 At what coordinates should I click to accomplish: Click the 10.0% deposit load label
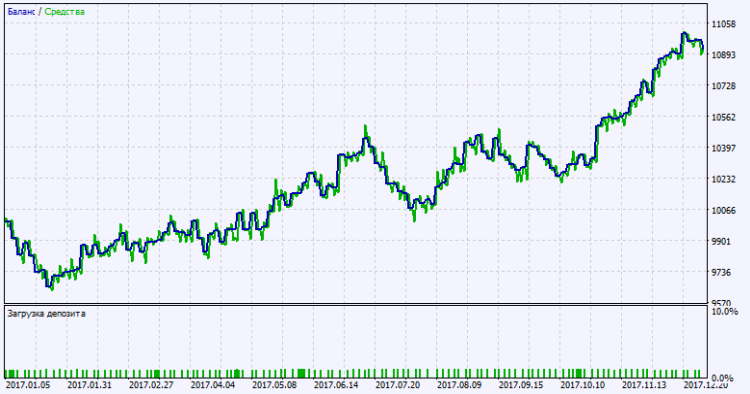[725, 312]
